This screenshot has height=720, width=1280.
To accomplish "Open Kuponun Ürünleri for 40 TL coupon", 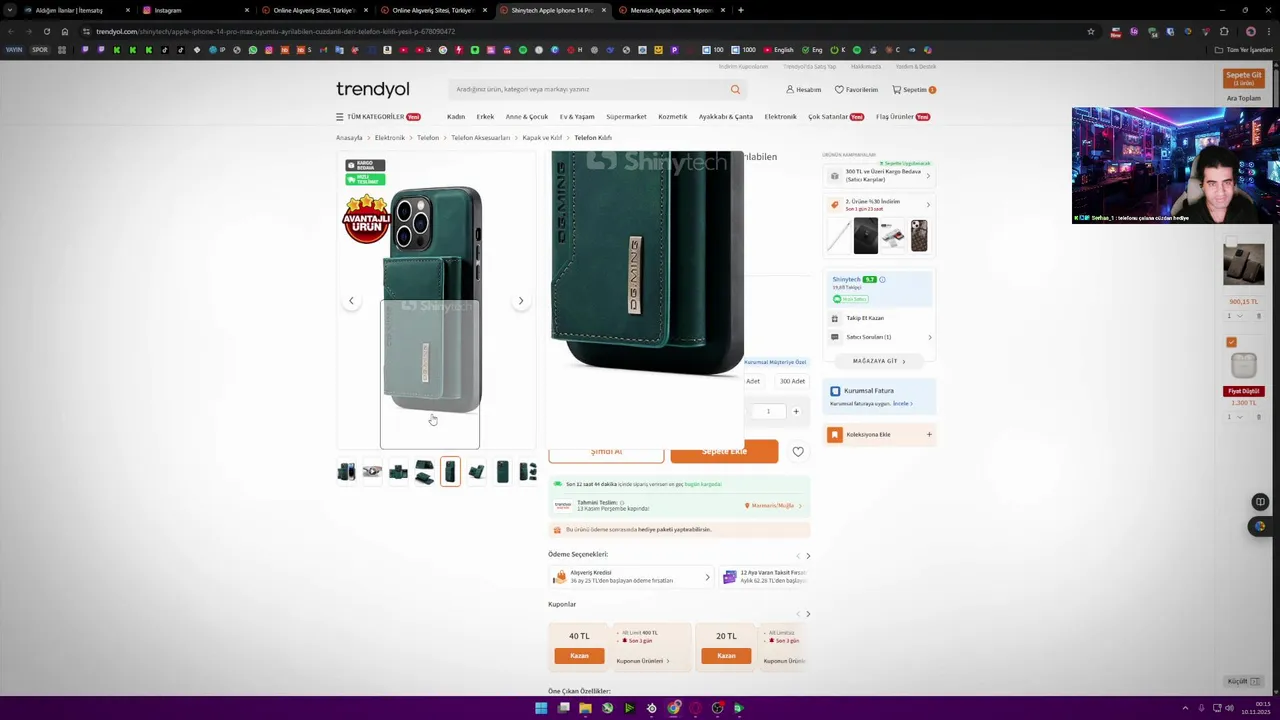I will tap(643, 661).
